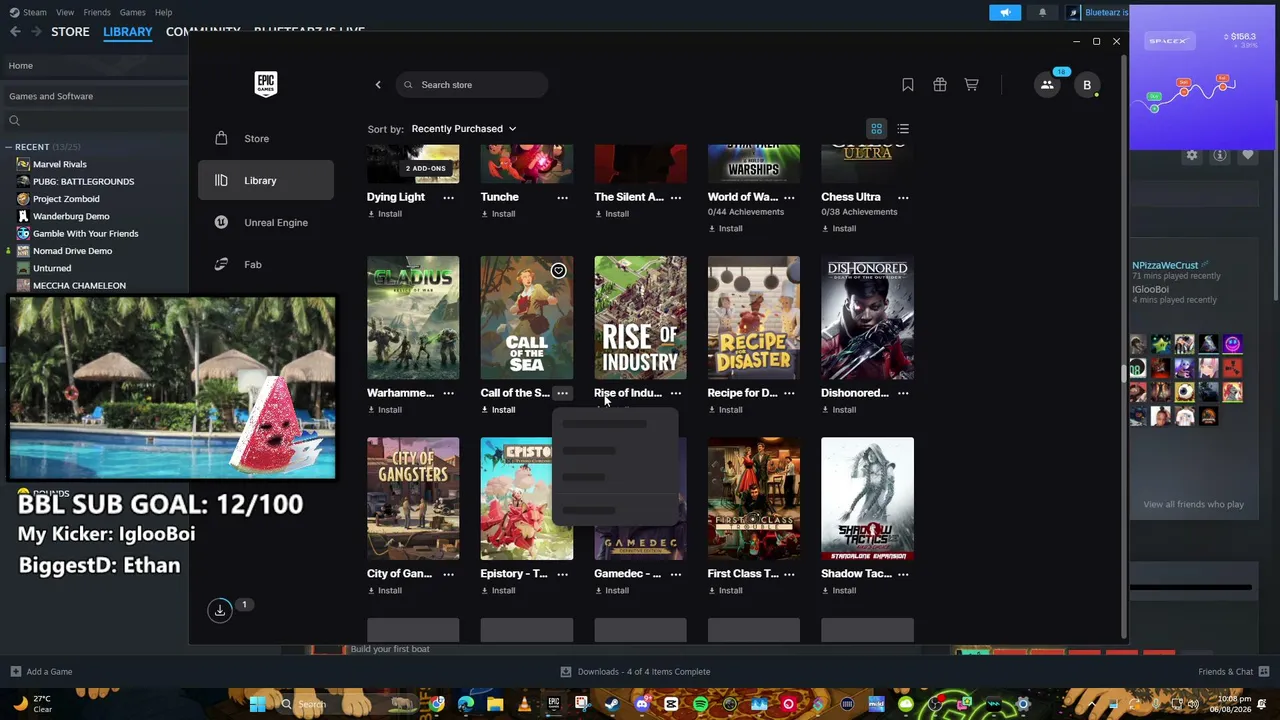Click the Steam library search magnifier icon

coord(14,121)
